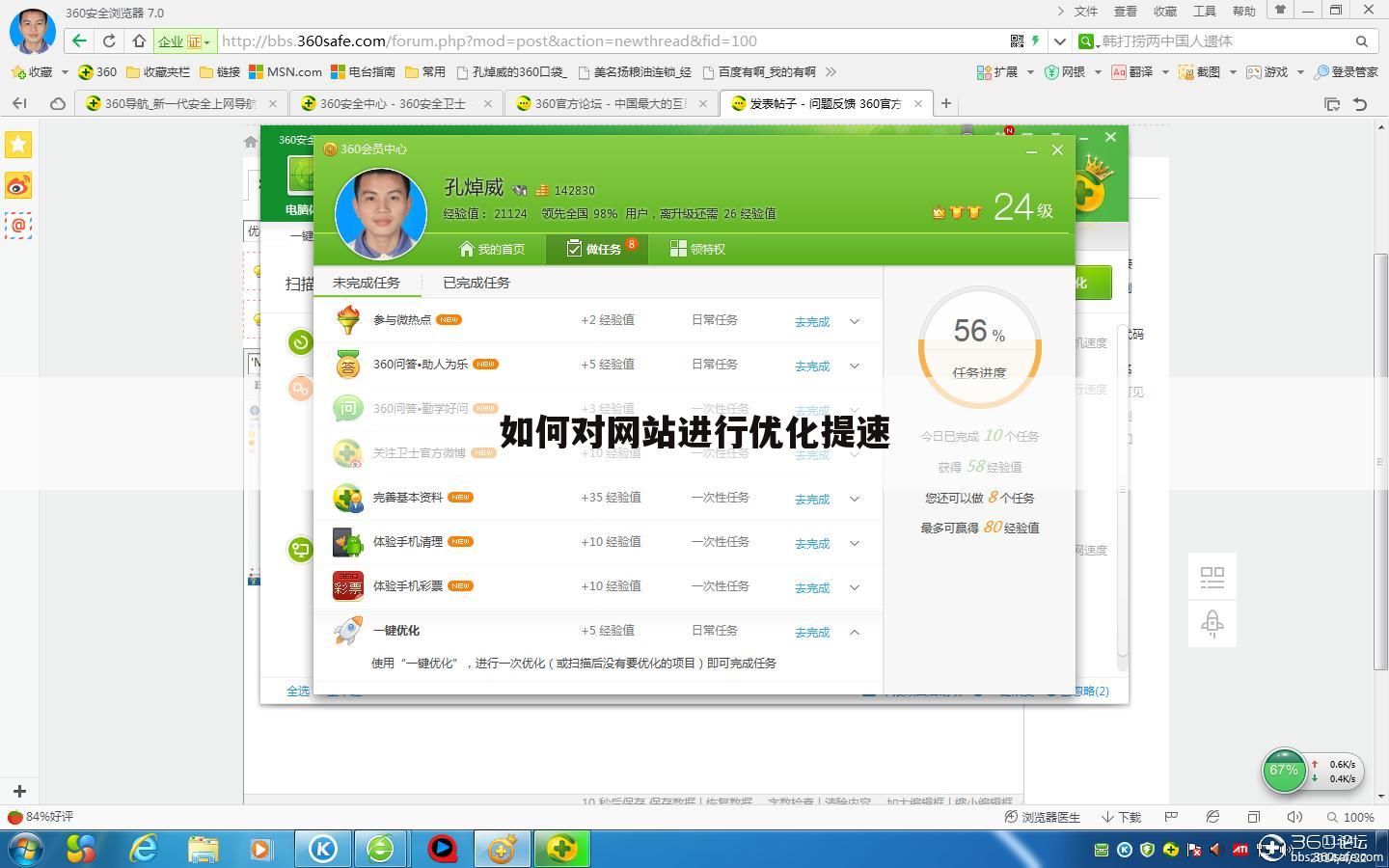Switch to 360官方论坛 browser tab
Viewport: 1389px width, 868px height.
click(x=611, y=103)
